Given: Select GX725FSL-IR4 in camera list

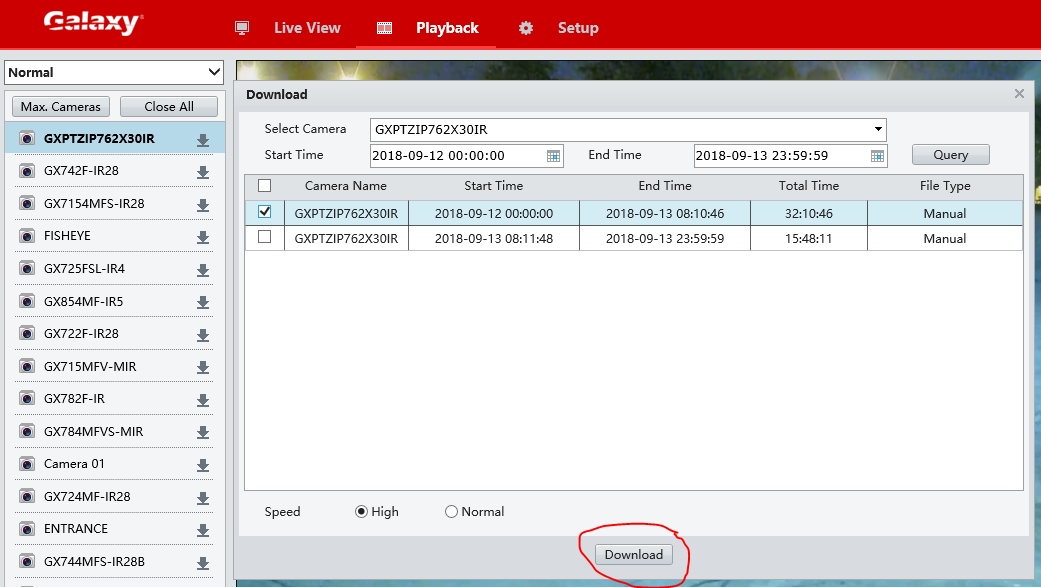Looking at the screenshot, I should coord(84,269).
